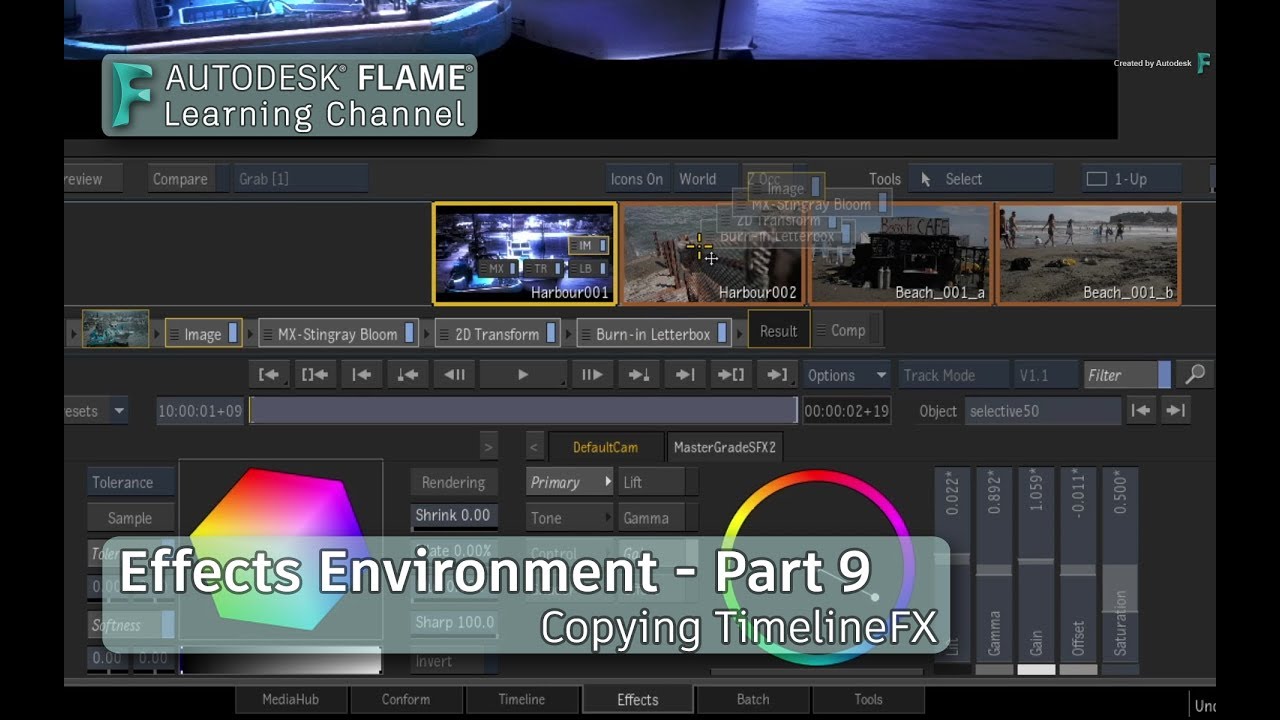Click the Tolerance button
Image resolution: width=1280 pixels, height=720 pixels.
(131, 482)
